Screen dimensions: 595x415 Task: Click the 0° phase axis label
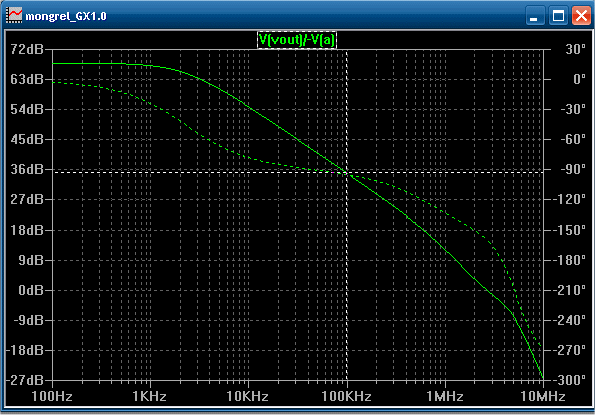pyautogui.click(x=579, y=79)
